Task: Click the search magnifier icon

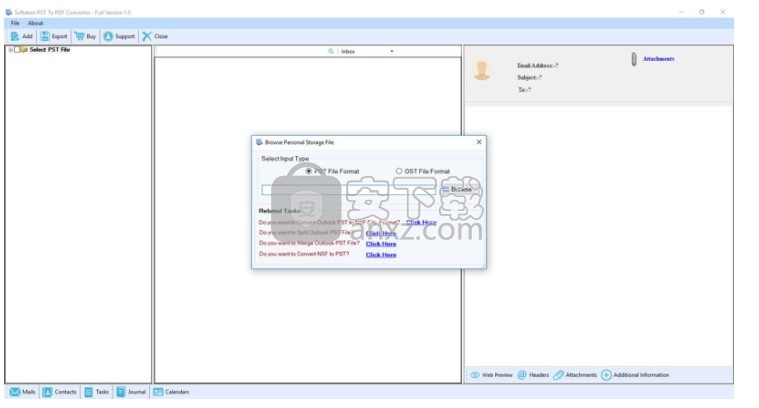Action: click(x=331, y=51)
